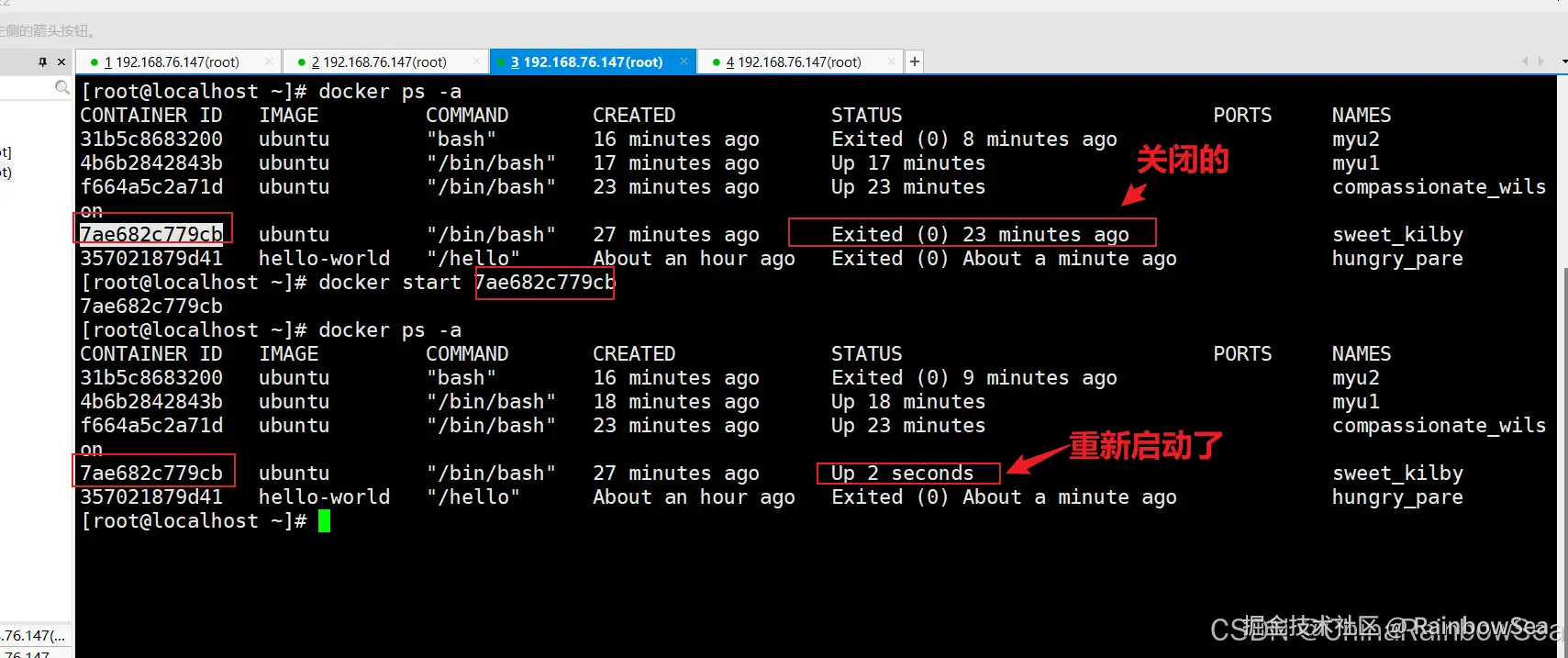1568x658 pixels.
Task: Click status 'Exited (0) 23 minutes ago'
Action: click(x=980, y=235)
